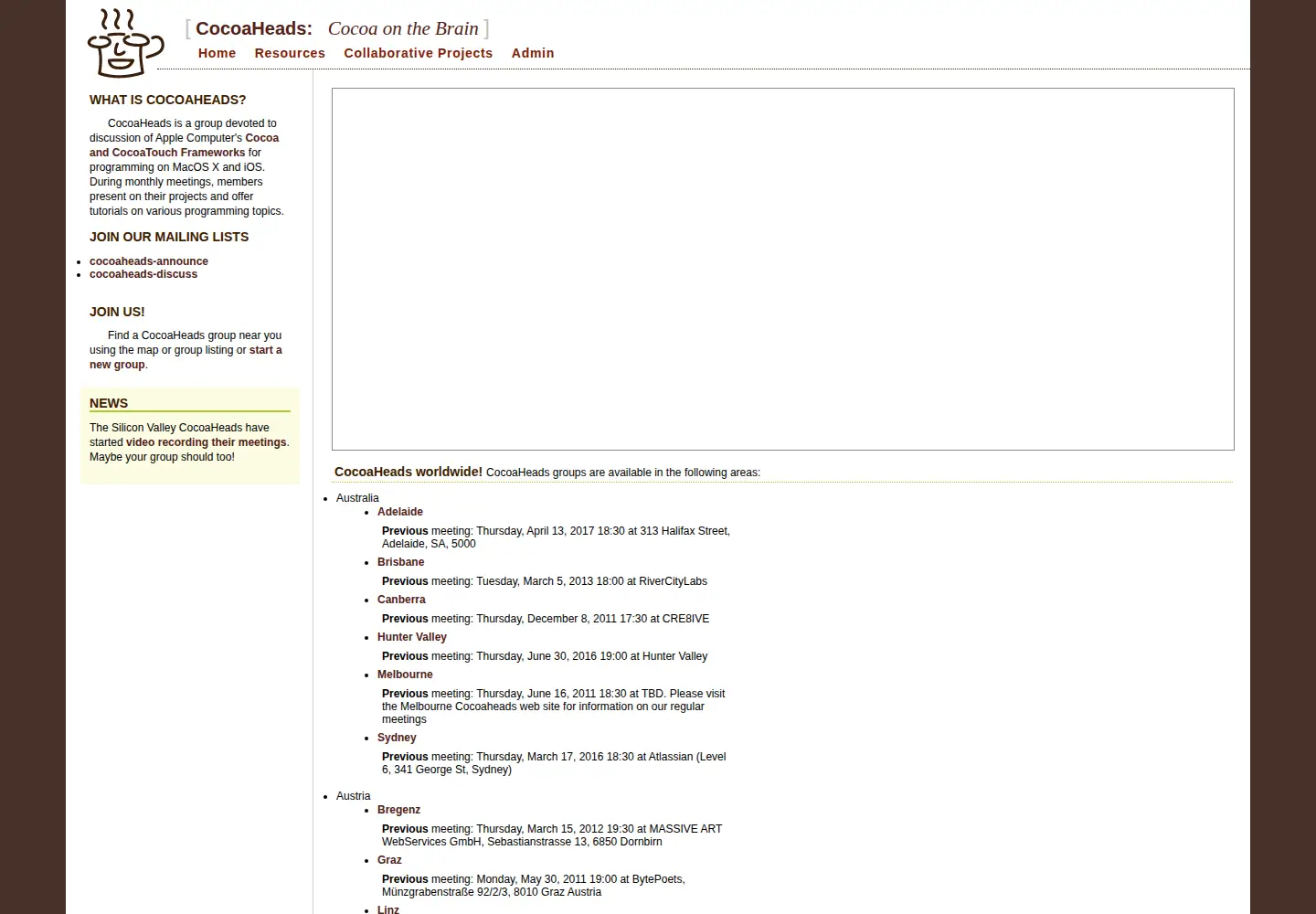Click the JOIN US! heading

tap(117, 312)
